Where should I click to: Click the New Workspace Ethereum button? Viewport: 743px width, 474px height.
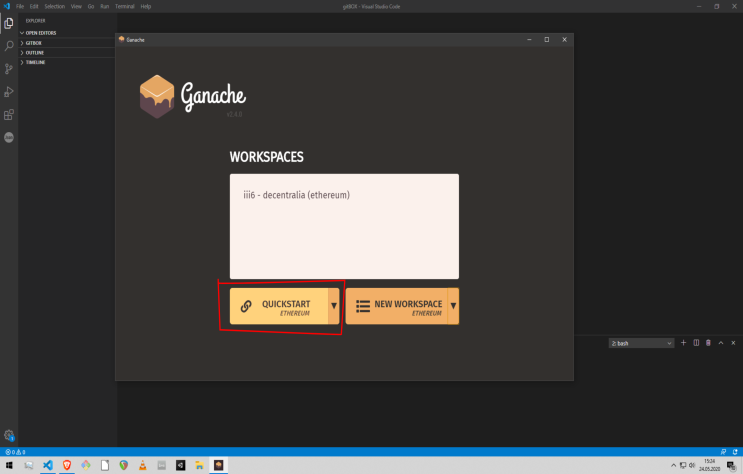click(x=397, y=306)
